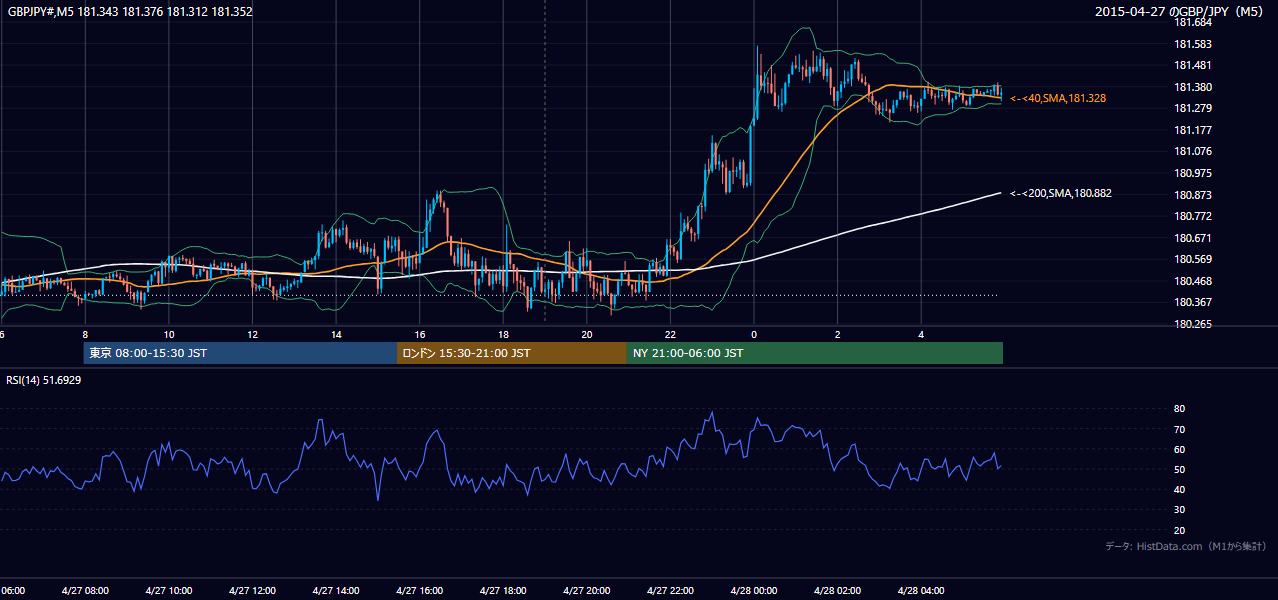Screen dimensions: 1278x600
Task: Click hour tick 10 under candlestick chart
Action: click(x=169, y=334)
